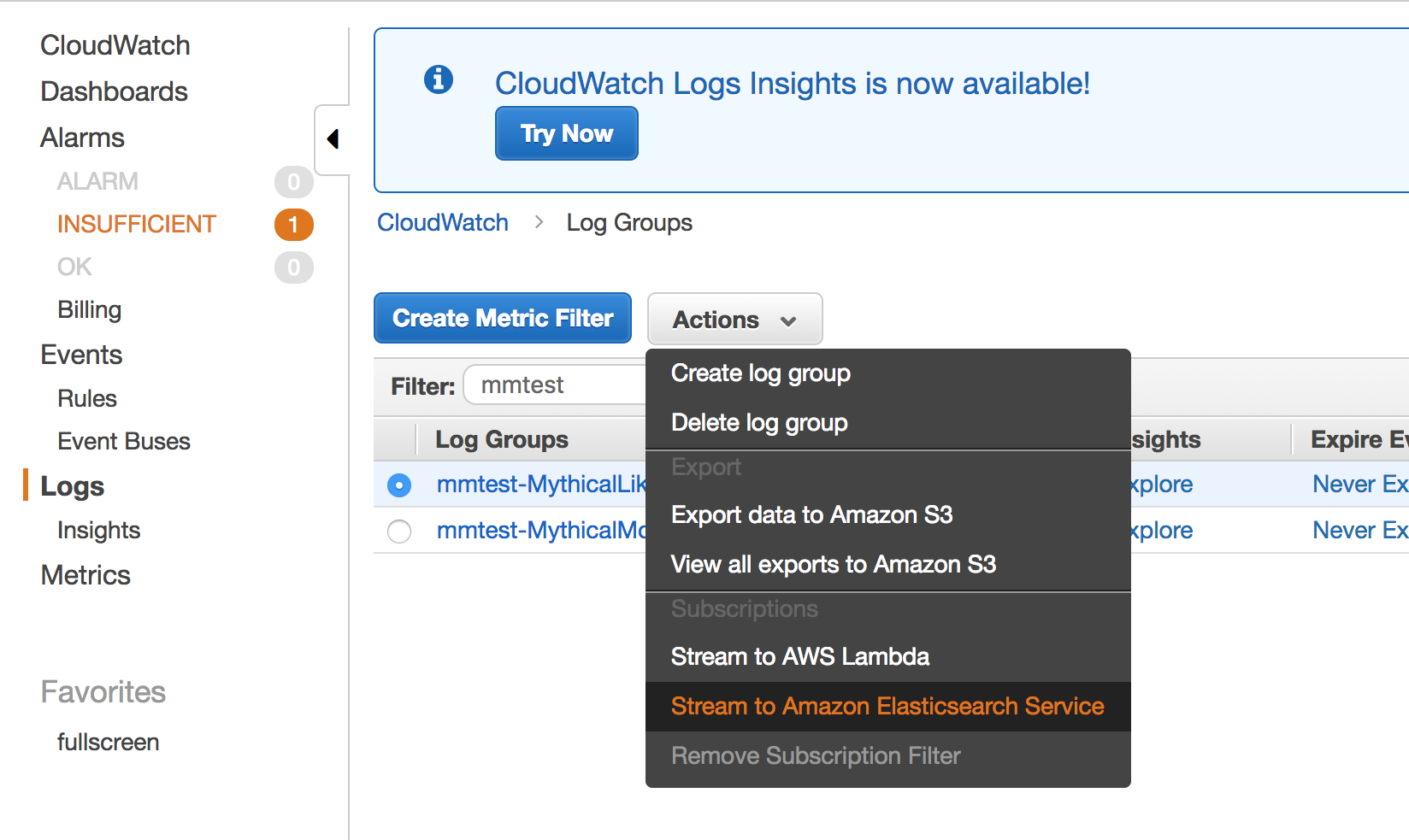
Task: Open Dashboards in the sidebar
Action: pyautogui.click(x=115, y=91)
